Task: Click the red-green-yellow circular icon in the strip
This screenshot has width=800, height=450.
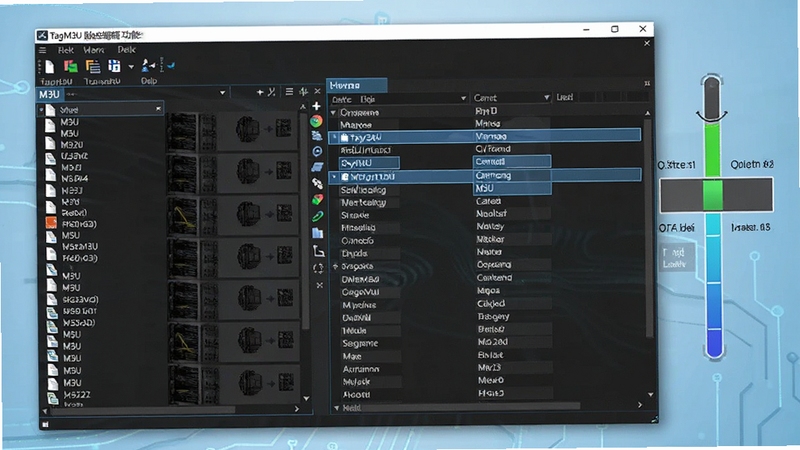Action: 316,121
